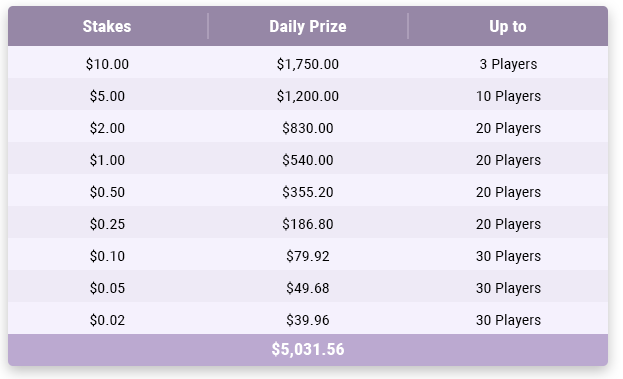Click the Stakes column header

107,27
